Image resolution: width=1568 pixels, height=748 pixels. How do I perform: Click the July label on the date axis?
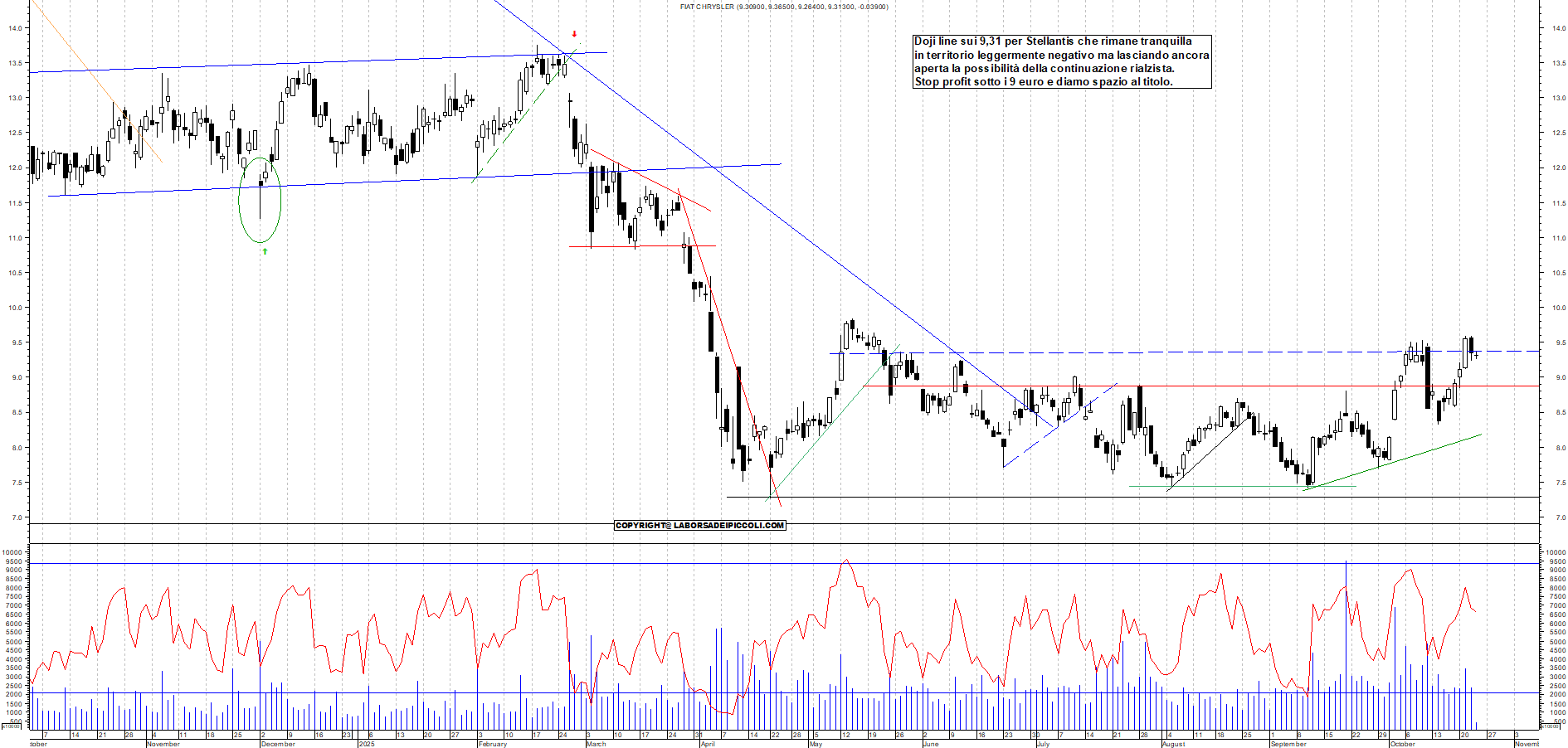click(1043, 744)
